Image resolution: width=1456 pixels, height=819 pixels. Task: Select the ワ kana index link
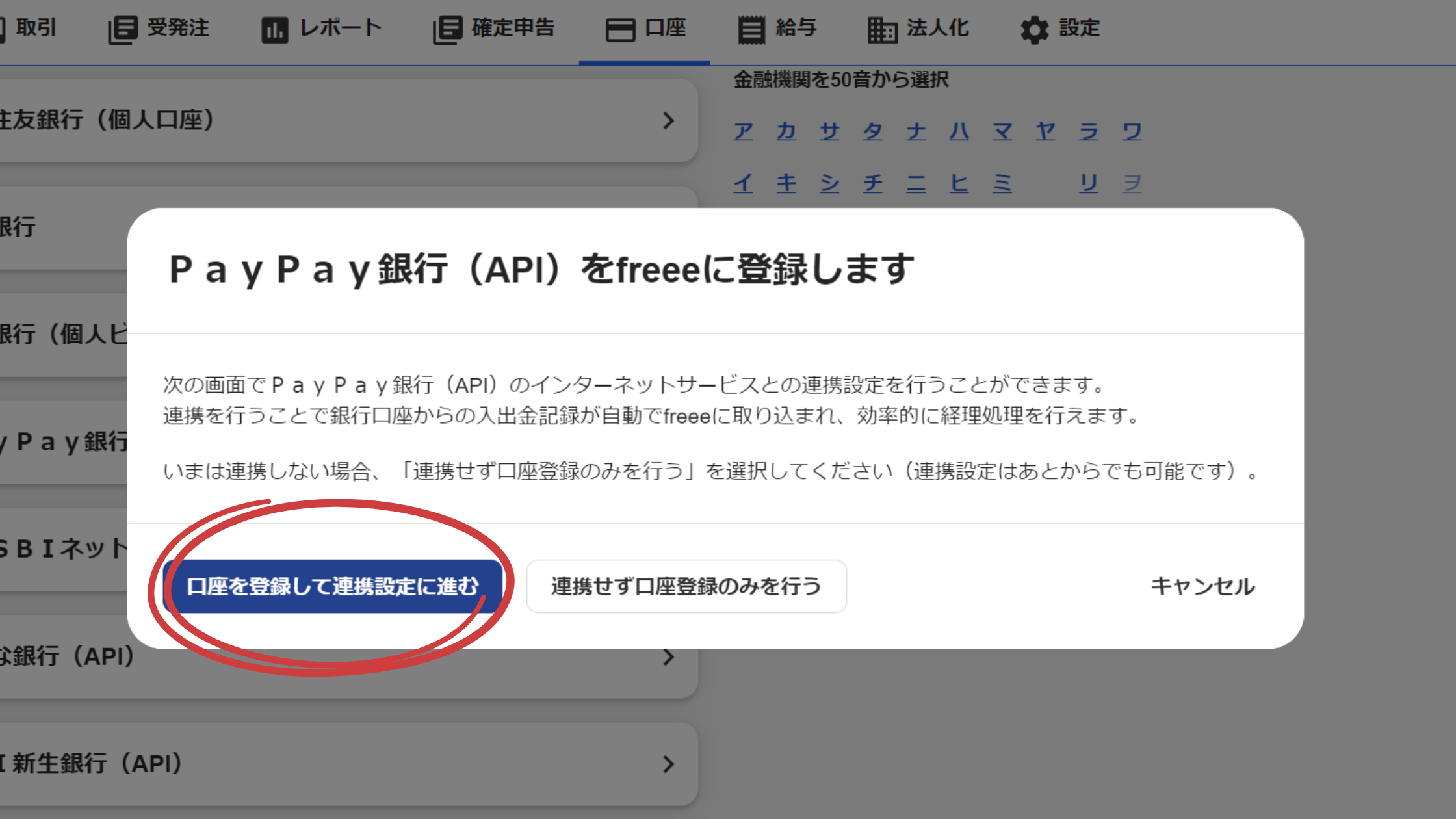pos(1132,132)
